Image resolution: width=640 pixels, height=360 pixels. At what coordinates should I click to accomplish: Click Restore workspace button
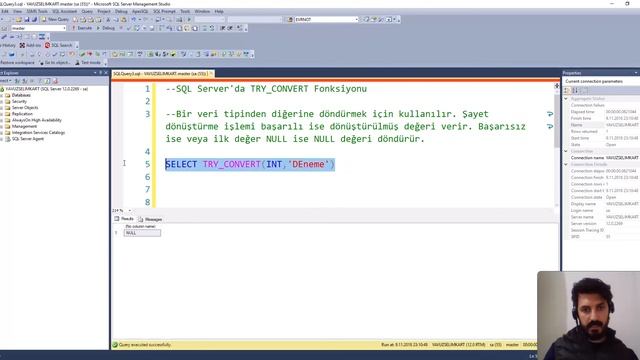(18, 62)
